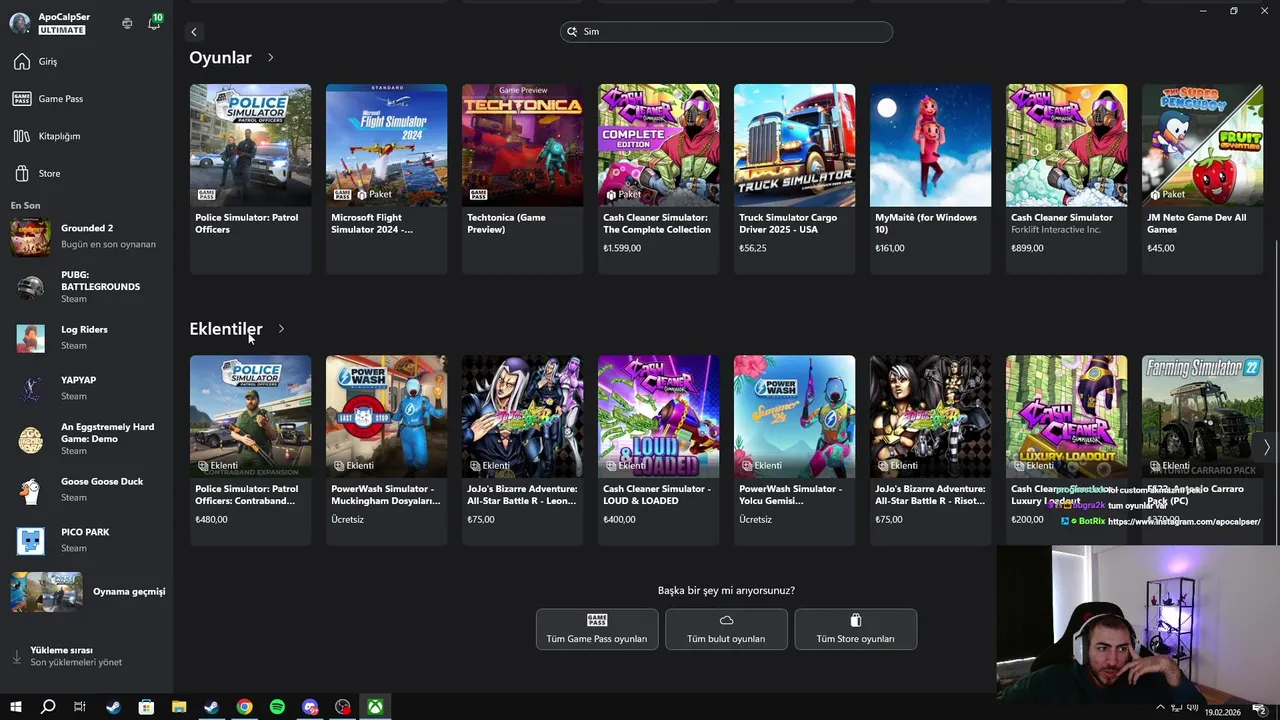Open JoJo's Bizarre Adventure Risotto add-on
Image resolution: width=1280 pixels, height=720 pixels.
[930, 450]
